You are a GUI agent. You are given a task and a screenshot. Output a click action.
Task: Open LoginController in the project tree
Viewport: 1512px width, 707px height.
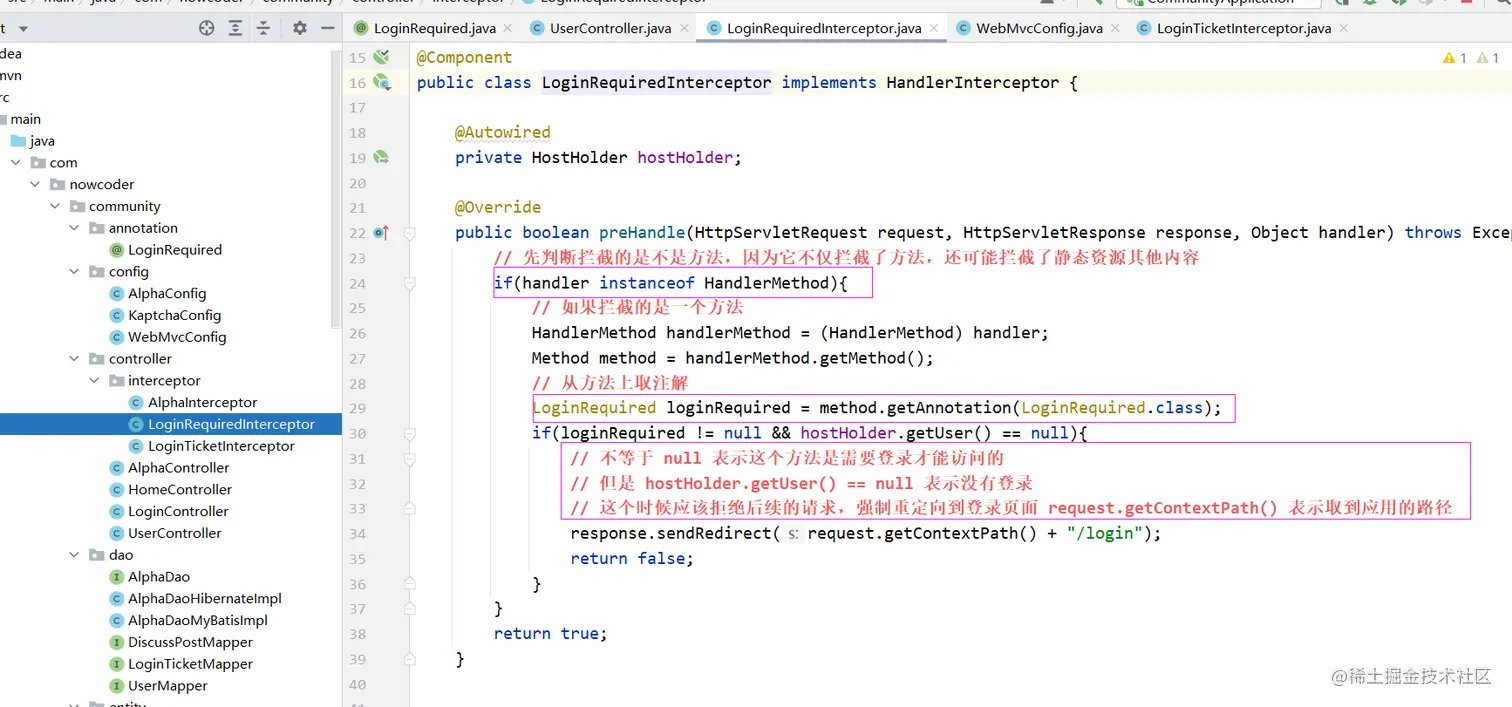pos(178,511)
